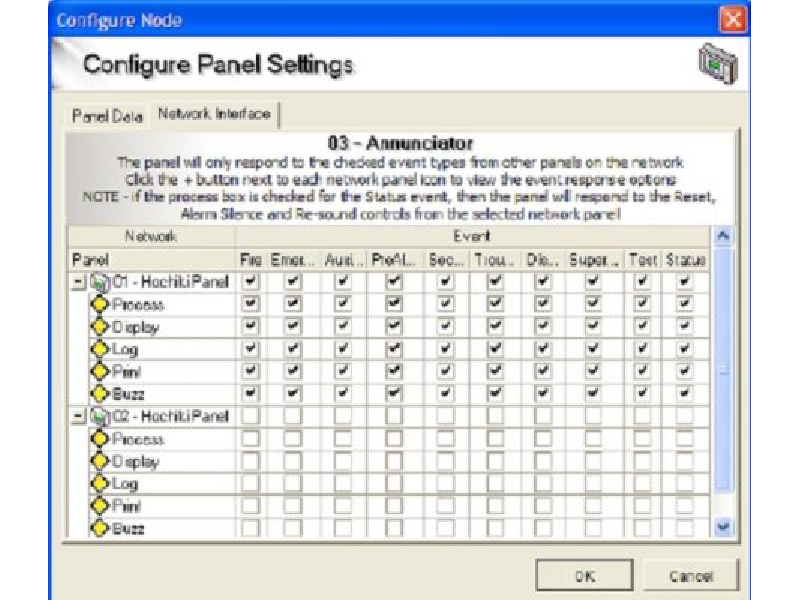The image size is (800, 600).
Task: Click the 01 - Hochiki Panel node icon
Action: coord(100,282)
